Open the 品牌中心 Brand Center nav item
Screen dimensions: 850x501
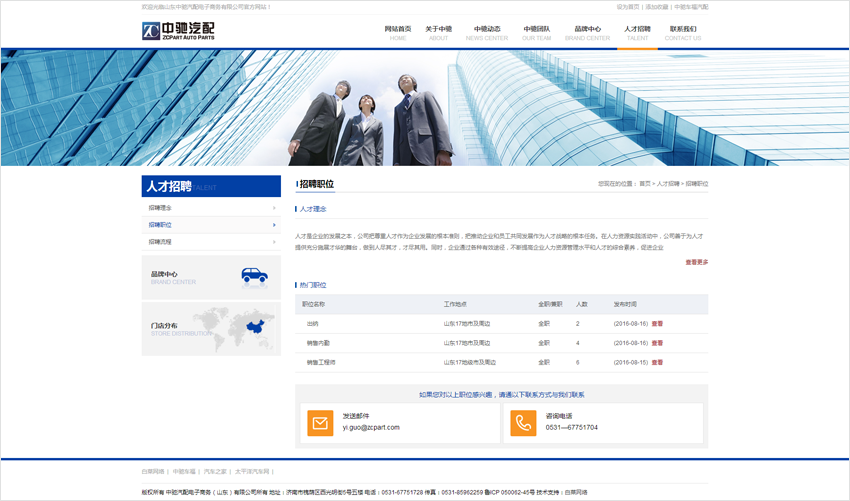[x=587, y=33]
